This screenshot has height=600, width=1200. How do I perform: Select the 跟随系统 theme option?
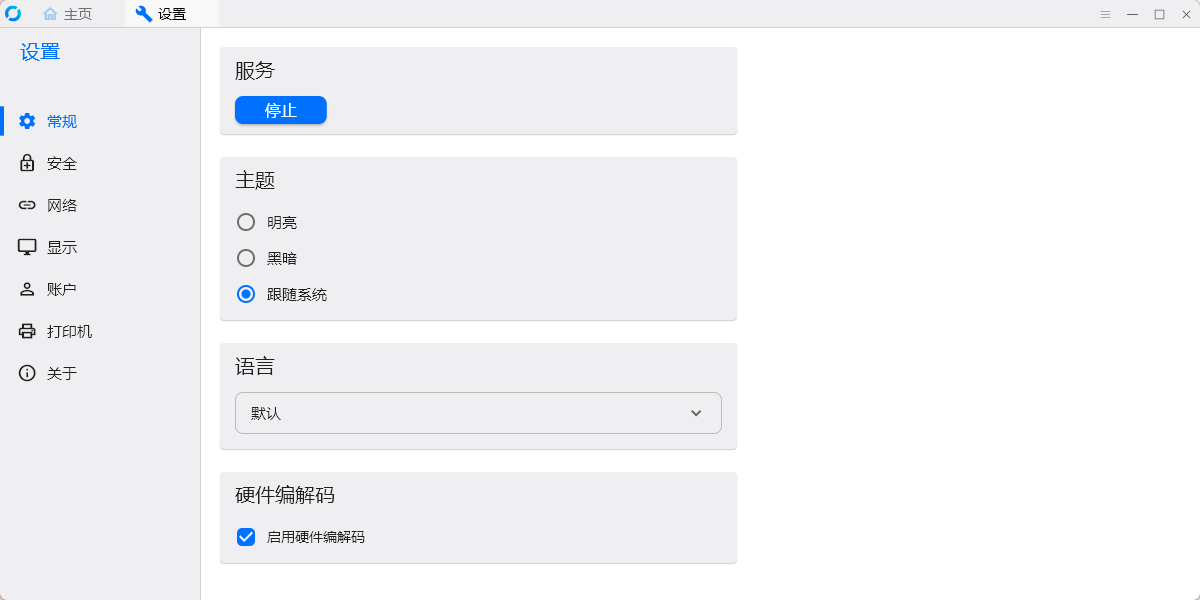point(246,294)
